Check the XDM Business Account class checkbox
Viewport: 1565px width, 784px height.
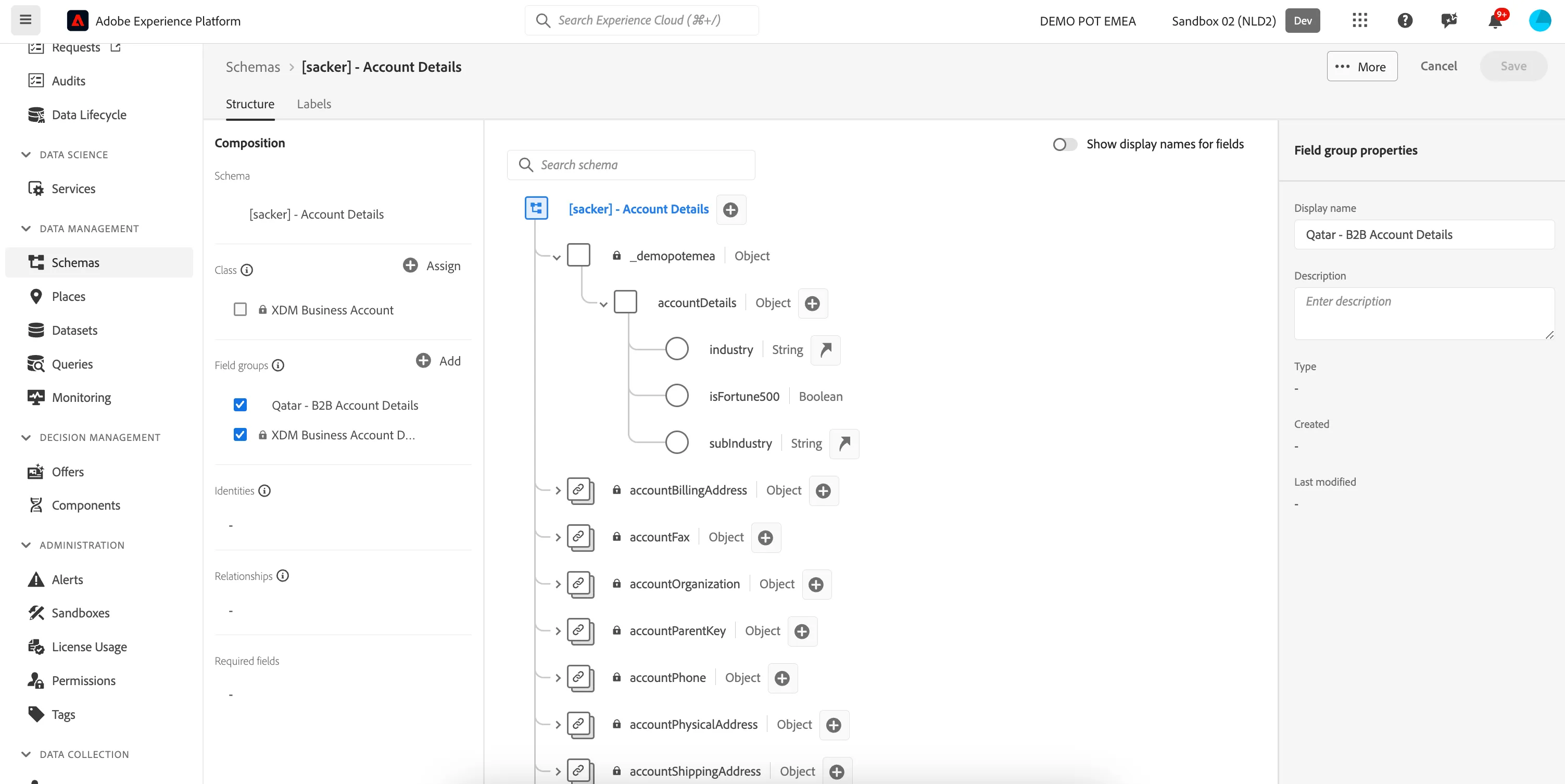pos(241,310)
